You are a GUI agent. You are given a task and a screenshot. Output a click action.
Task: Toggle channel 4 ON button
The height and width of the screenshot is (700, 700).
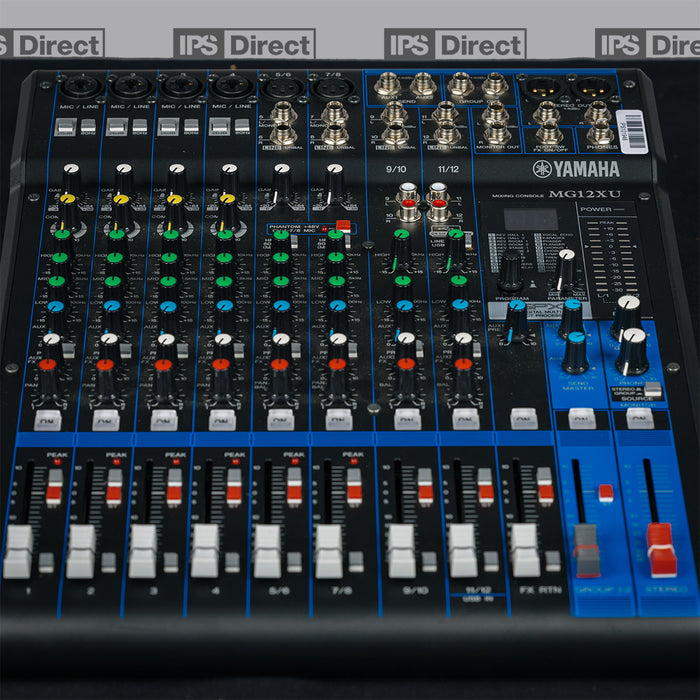pos(222,420)
